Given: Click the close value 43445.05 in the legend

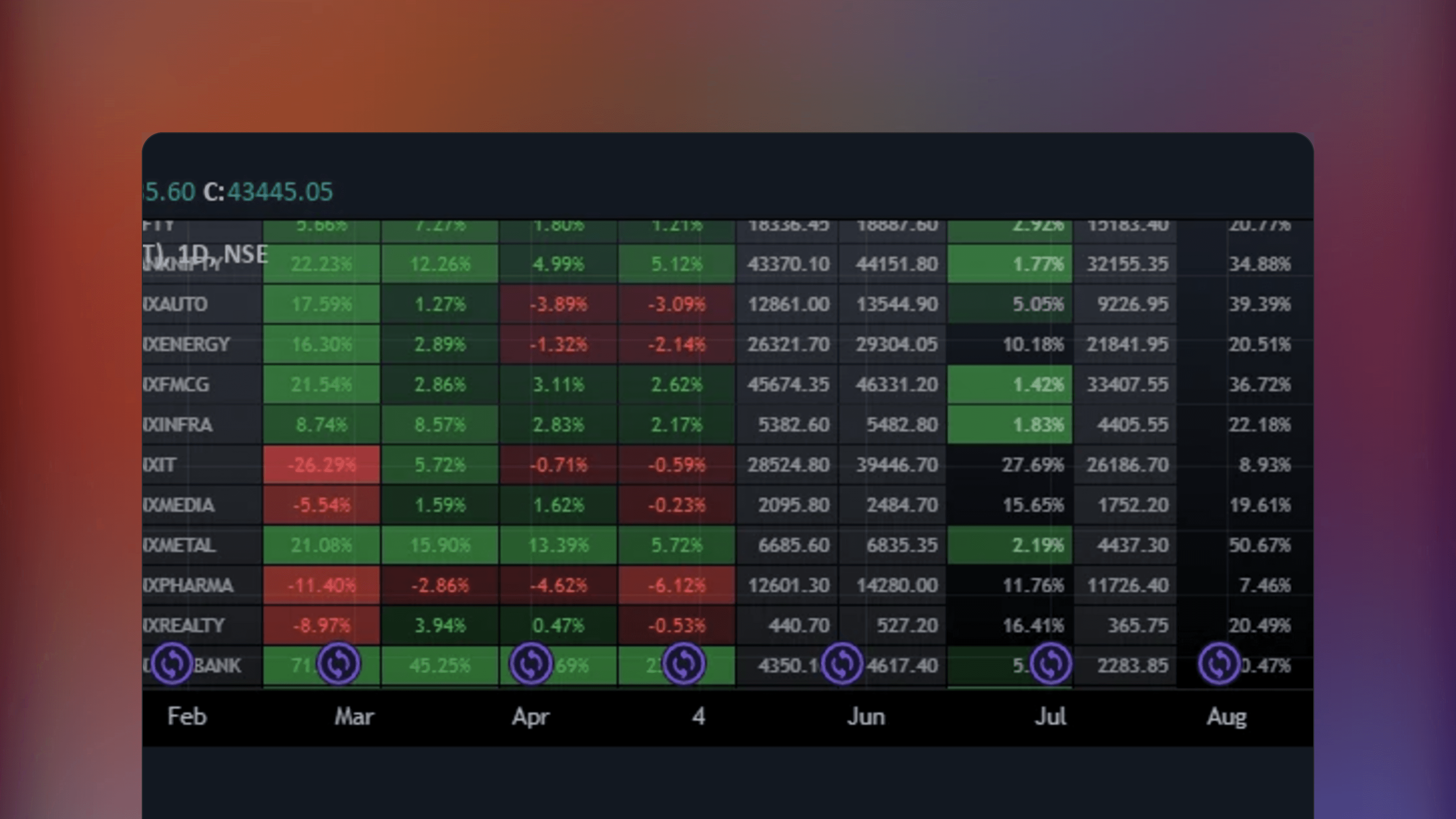Looking at the screenshot, I should [x=280, y=192].
